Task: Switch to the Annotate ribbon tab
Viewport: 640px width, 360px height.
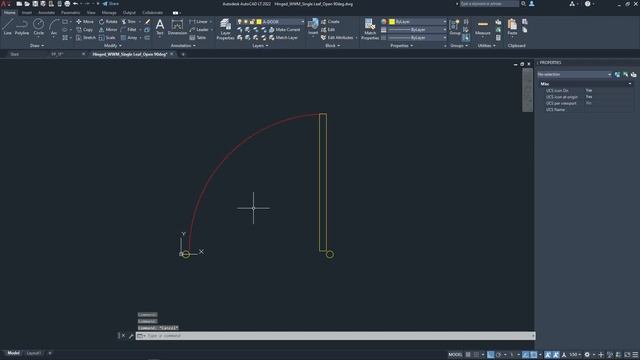Action: coord(47,13)
